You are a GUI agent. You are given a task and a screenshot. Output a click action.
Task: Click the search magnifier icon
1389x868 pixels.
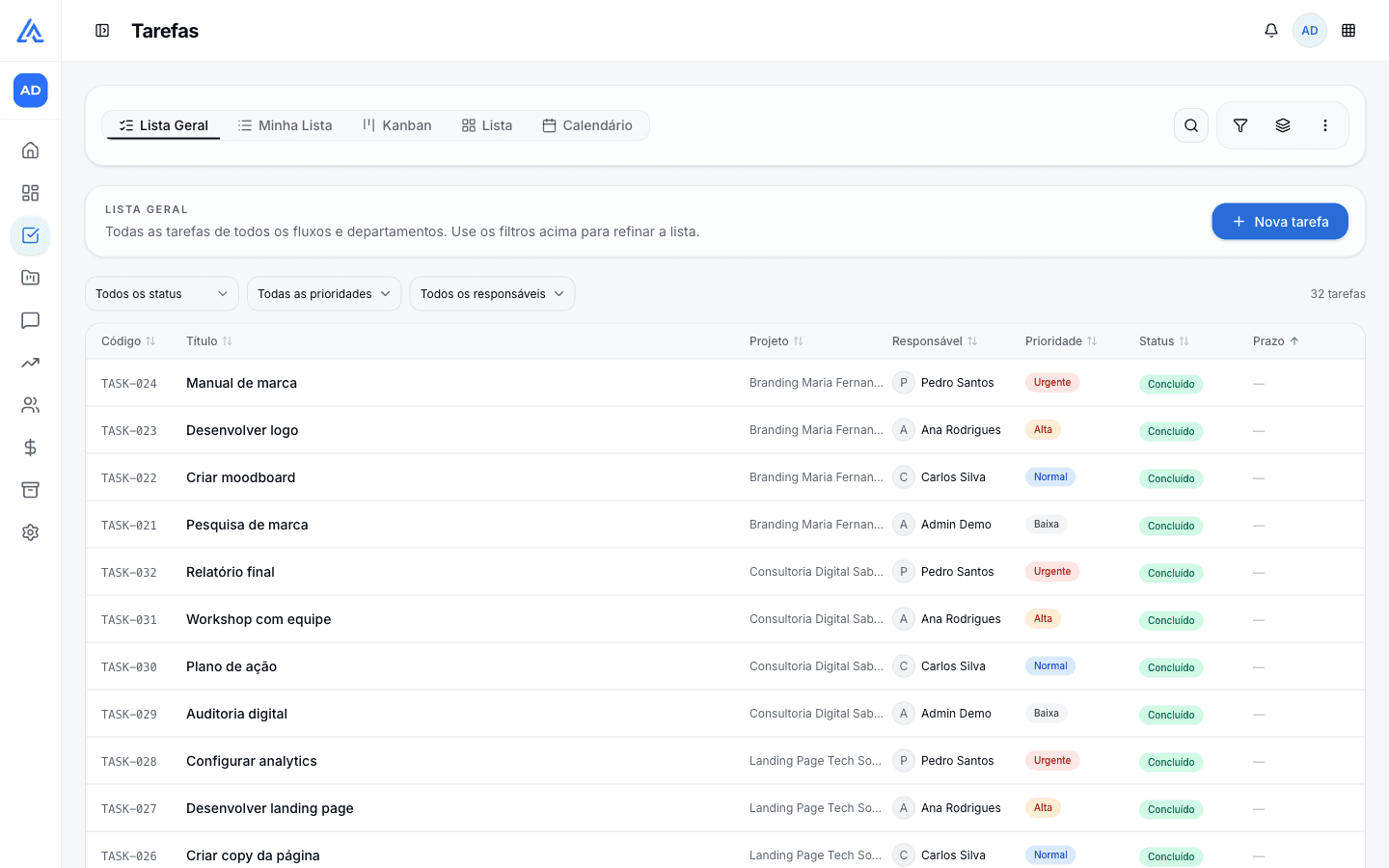point(1191,125)
